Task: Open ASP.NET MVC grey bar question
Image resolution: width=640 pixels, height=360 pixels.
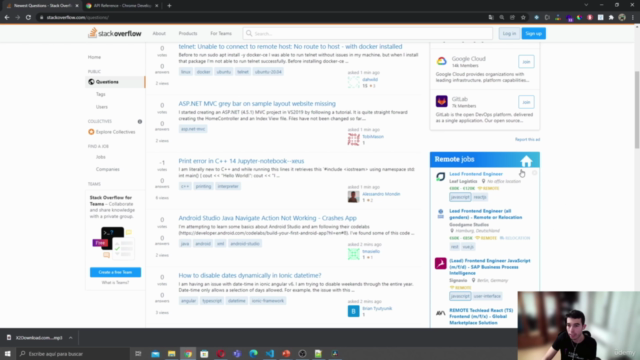Action: tap(257, 104)
